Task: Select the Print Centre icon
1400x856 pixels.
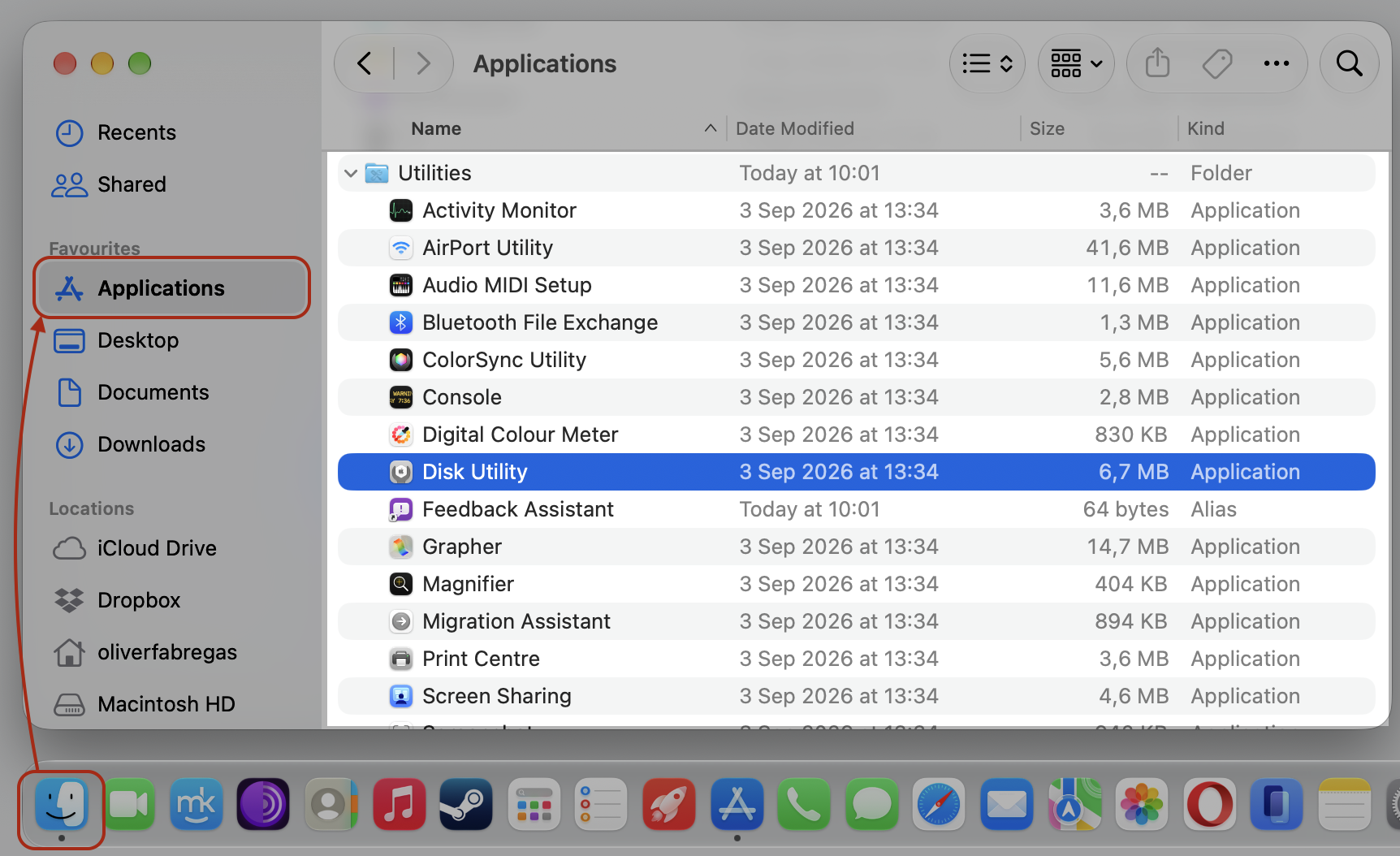Action: coord(401,659)
